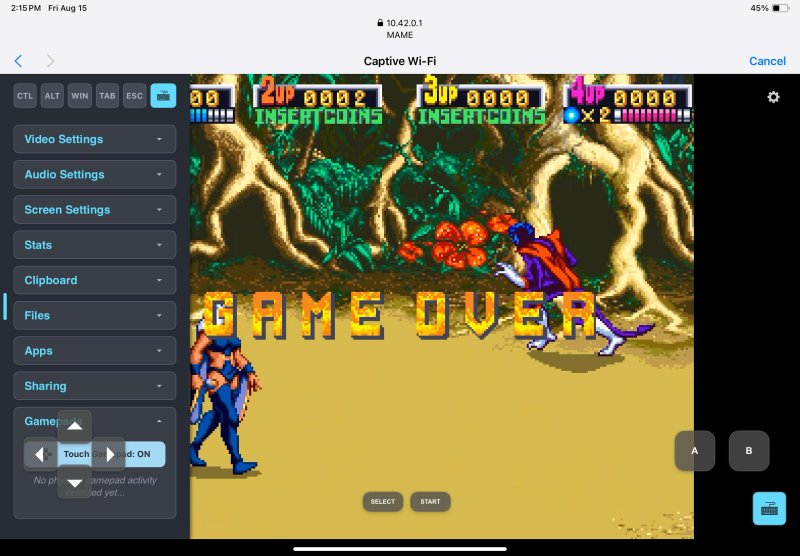Tap the START gamepad button
The height and width of the screenshot is (556, 800).
(430, 501)
